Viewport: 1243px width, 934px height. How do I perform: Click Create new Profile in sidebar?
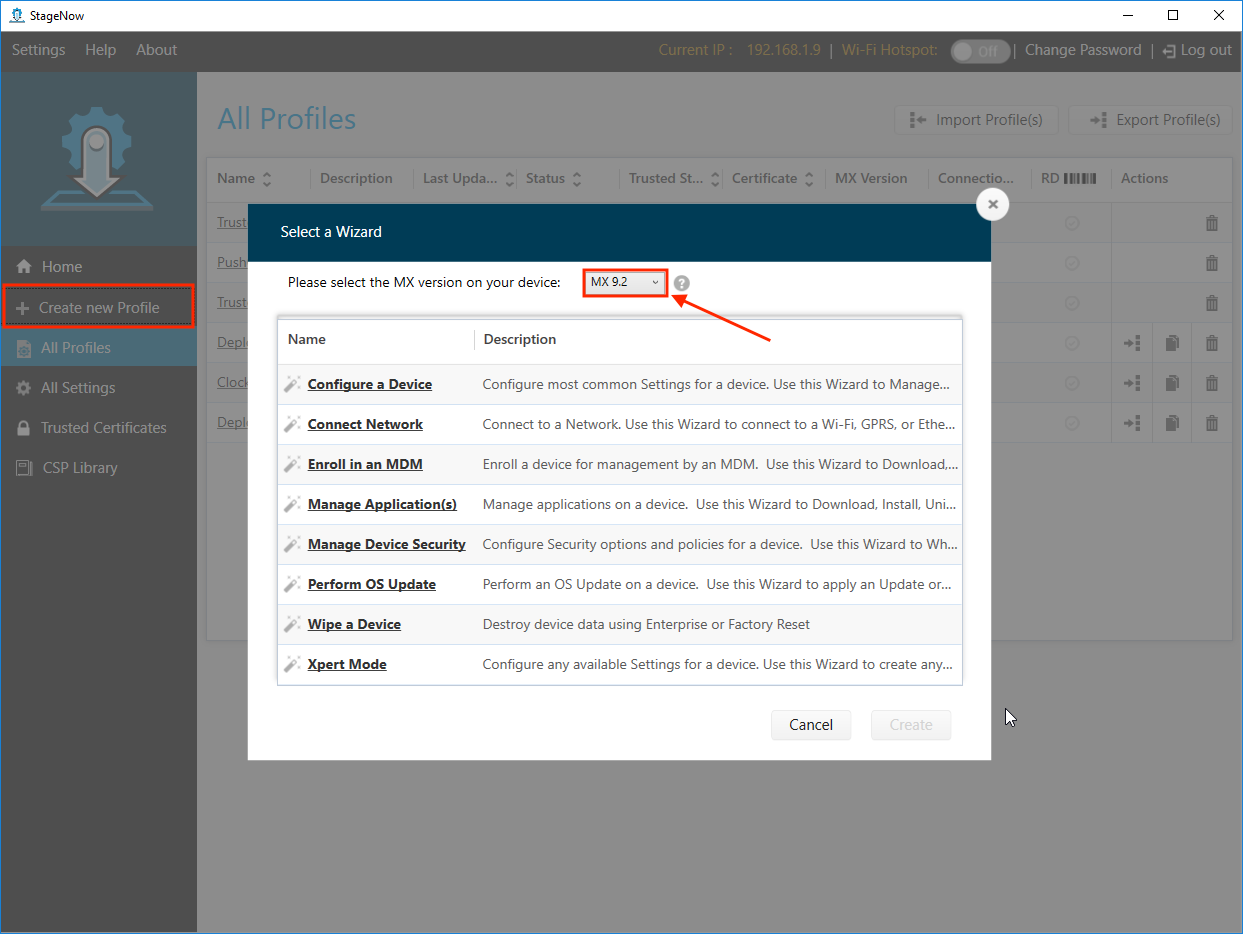point(98,308)
